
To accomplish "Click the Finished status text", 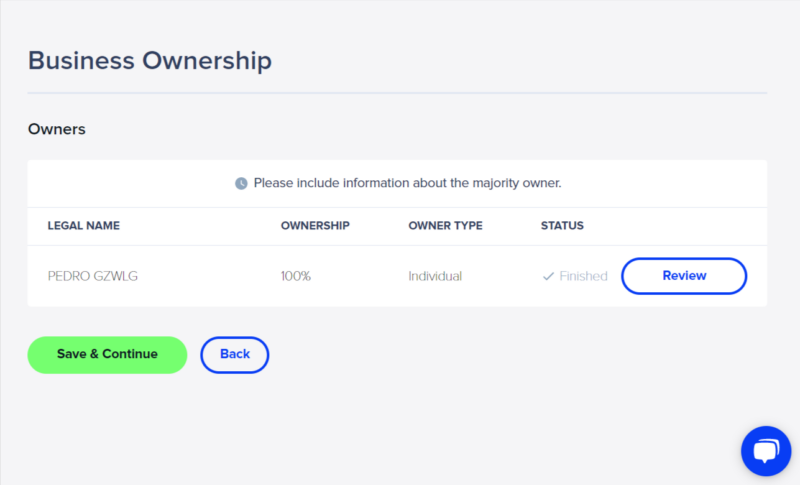I will pos(583,276).
